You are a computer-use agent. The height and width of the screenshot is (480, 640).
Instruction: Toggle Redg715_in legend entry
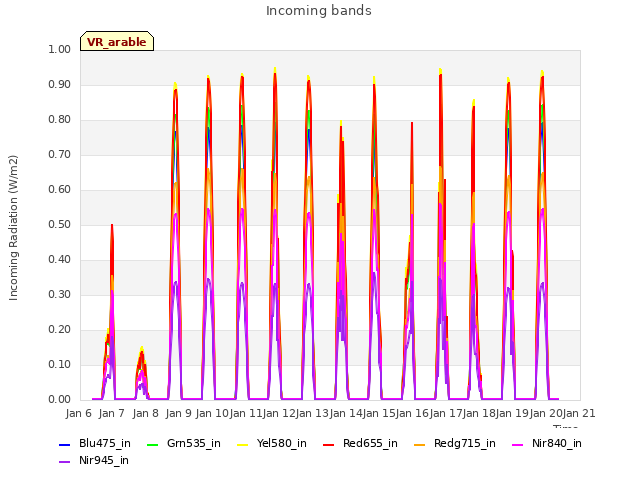(x=455, y=443)
